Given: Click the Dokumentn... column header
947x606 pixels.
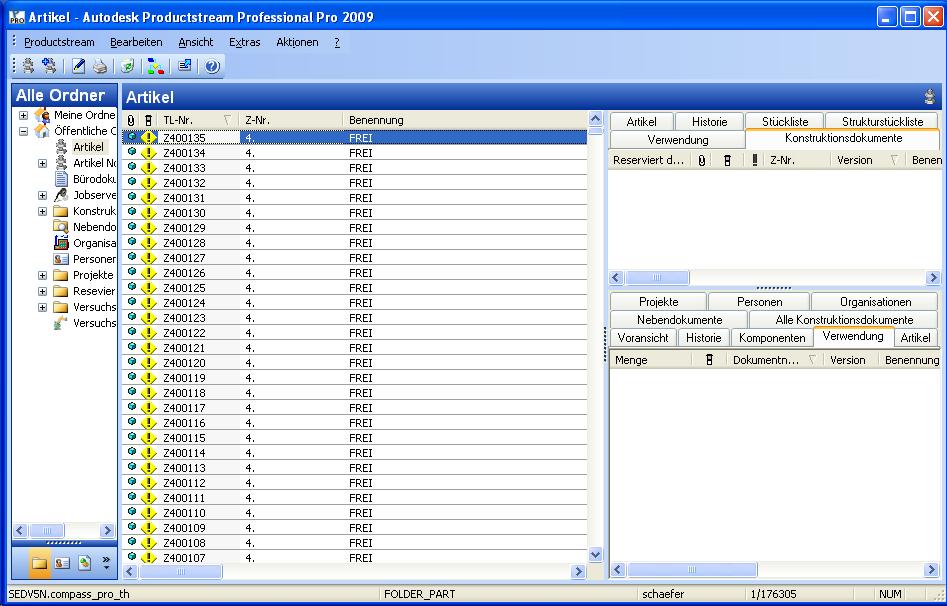Looking at the screenshot, I should [x=773, y=360].
